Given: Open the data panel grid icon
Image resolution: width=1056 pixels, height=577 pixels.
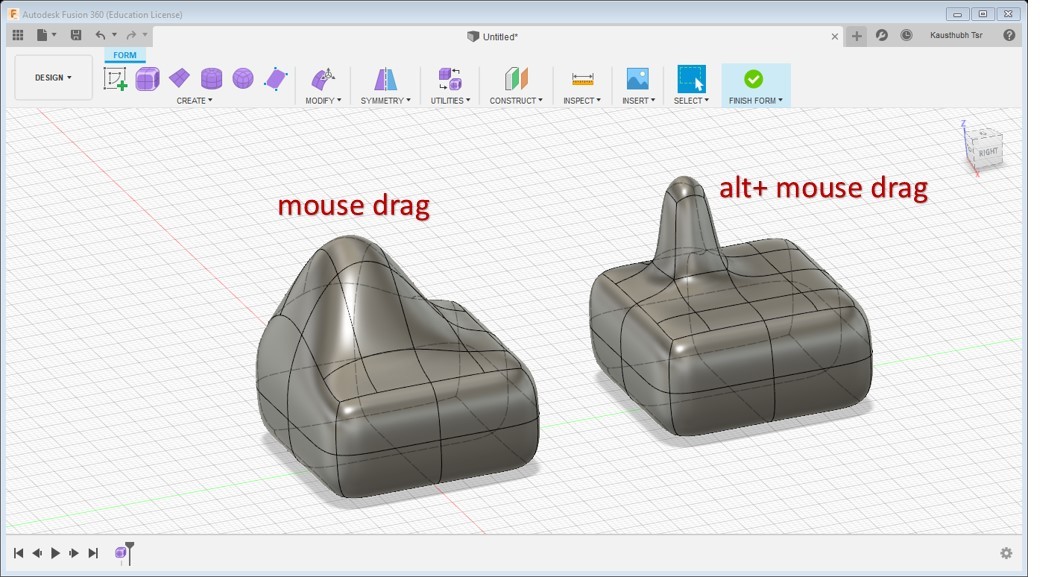Looking at the screenshot, I should tap(18, 35).
